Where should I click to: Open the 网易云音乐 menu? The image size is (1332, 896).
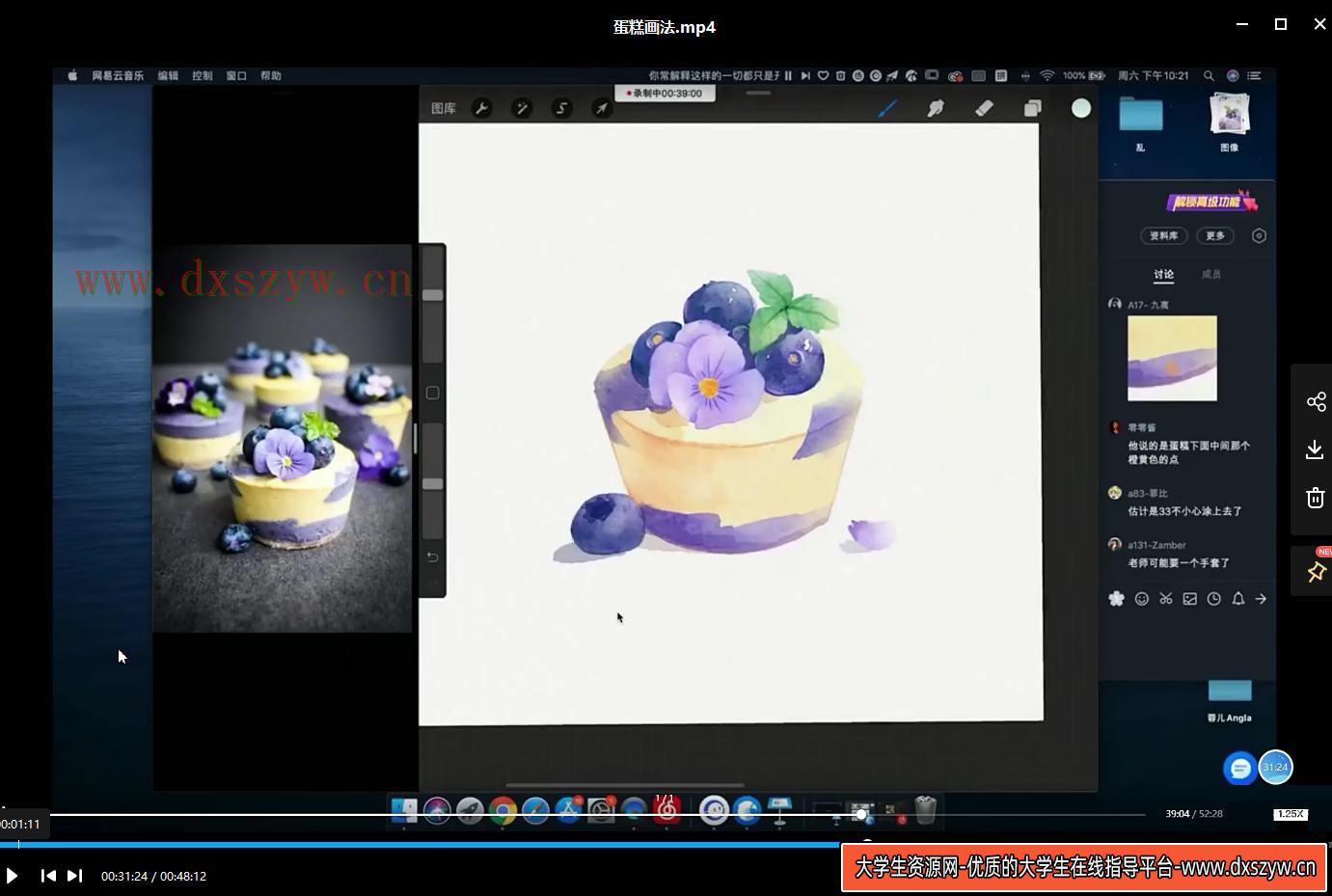click(x=118, y=75)
